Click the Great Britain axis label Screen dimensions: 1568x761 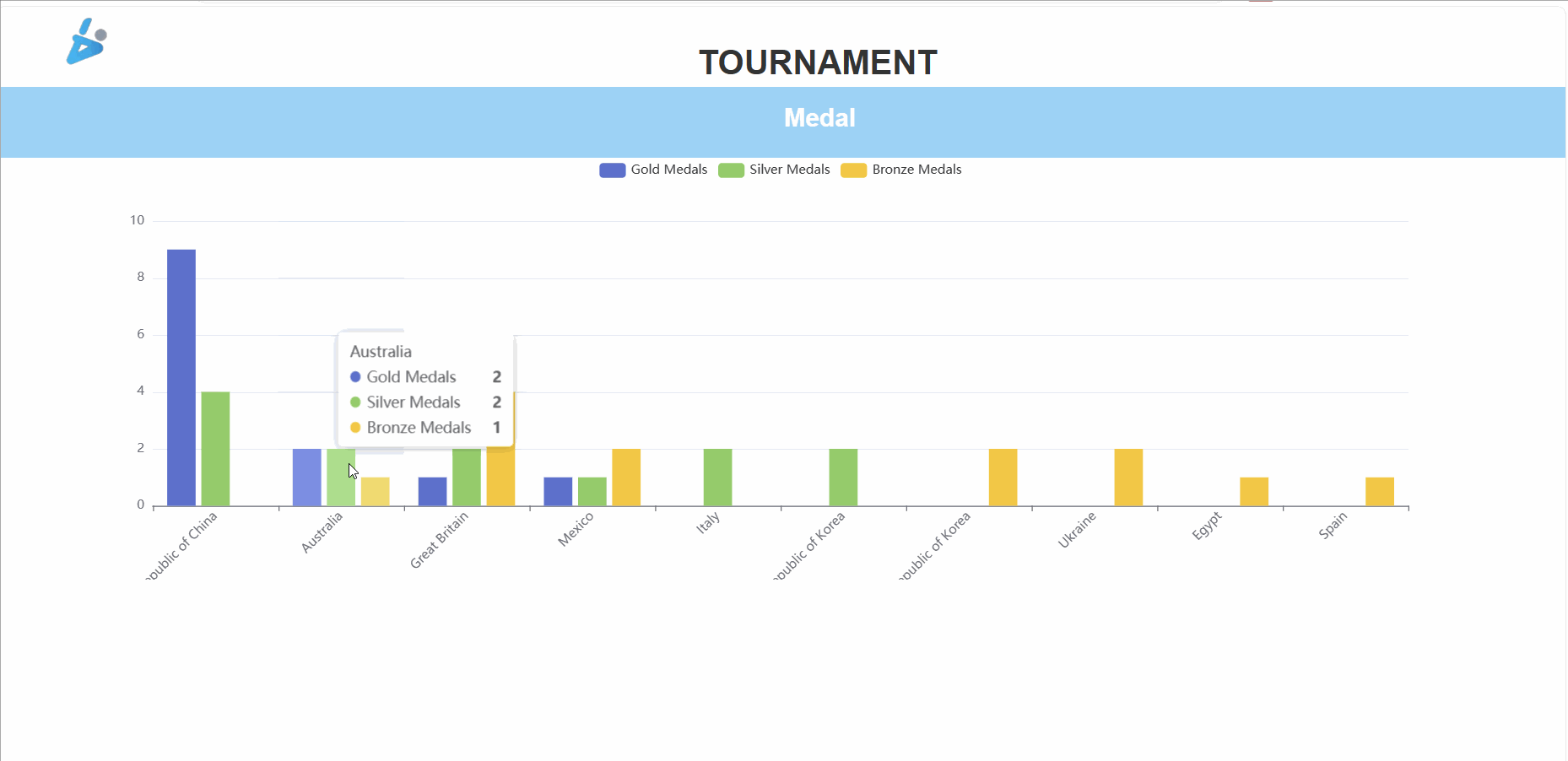point(439,541)
